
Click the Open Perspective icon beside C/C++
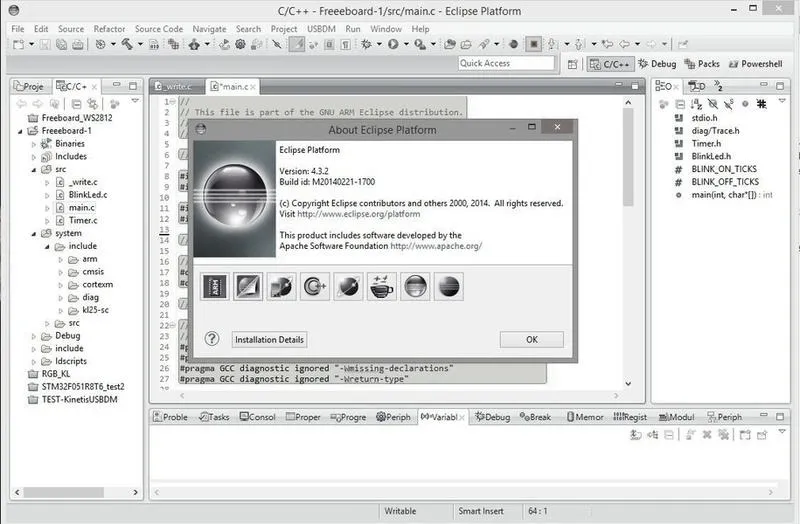point(572,64)
